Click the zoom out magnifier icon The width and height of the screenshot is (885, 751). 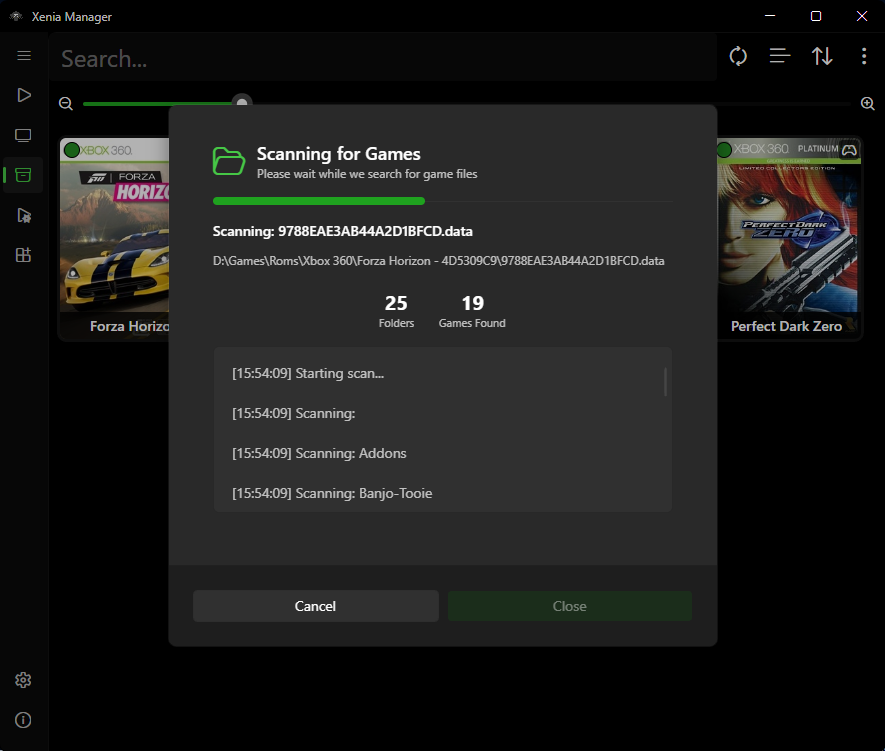pos(66,104)
